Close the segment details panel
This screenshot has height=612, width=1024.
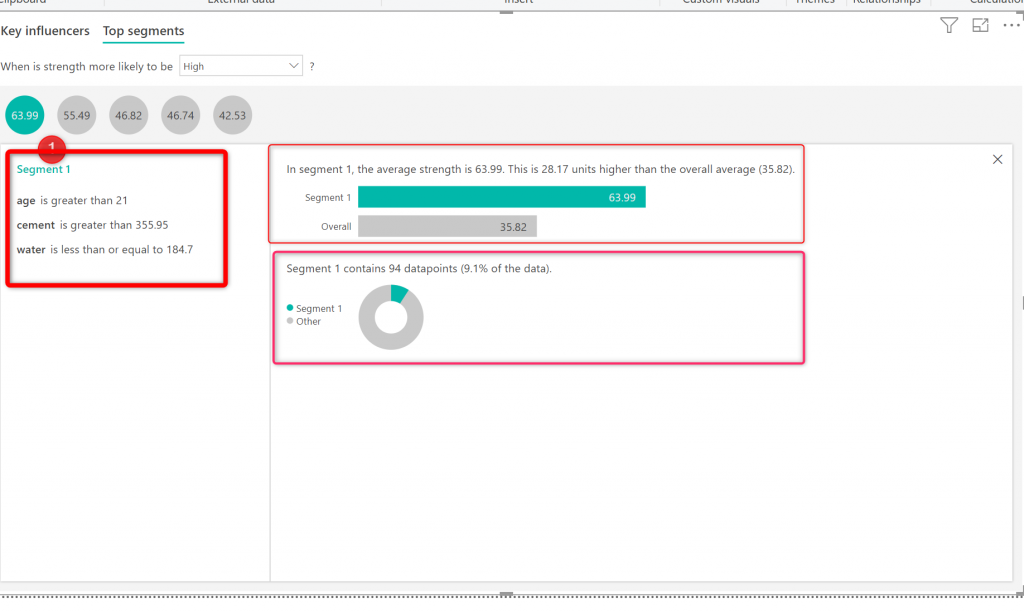point(997,160)
